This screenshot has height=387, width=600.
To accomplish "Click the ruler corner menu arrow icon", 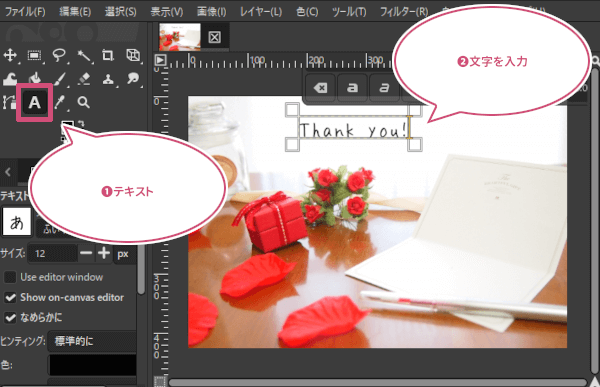I will coord(160,60).
